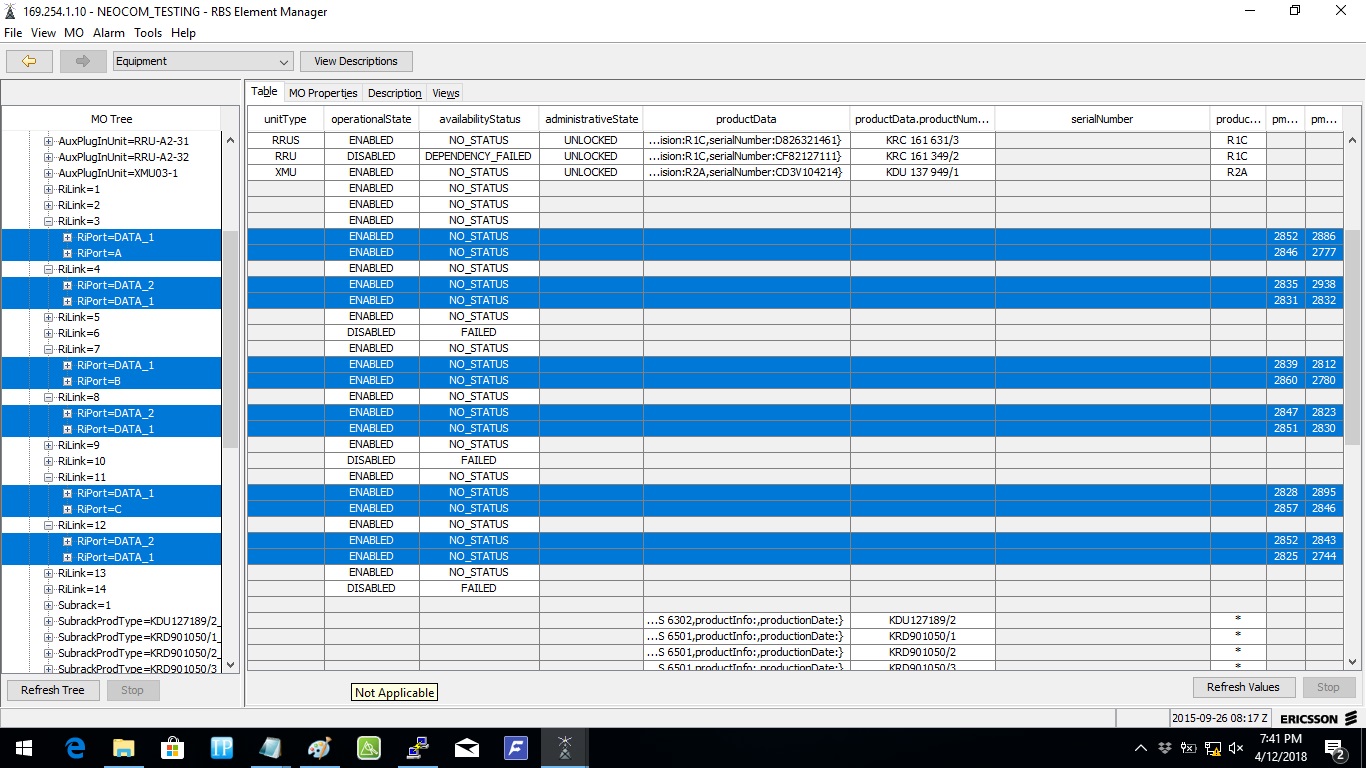Open the Help menu

coord(183,33)
